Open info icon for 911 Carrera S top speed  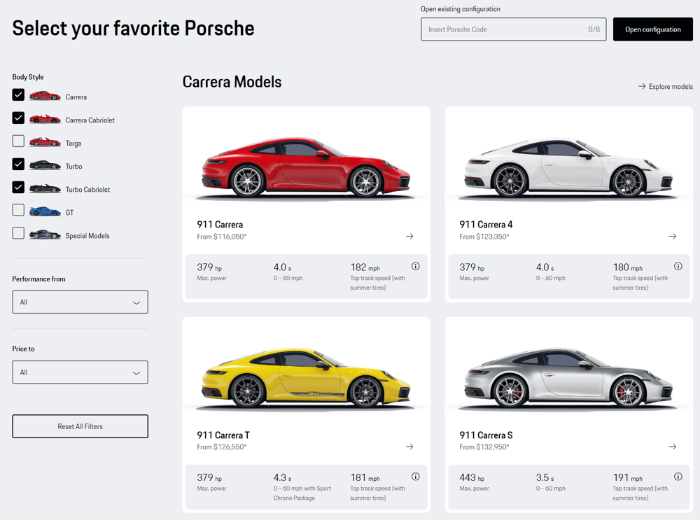(x=678, y=476)
